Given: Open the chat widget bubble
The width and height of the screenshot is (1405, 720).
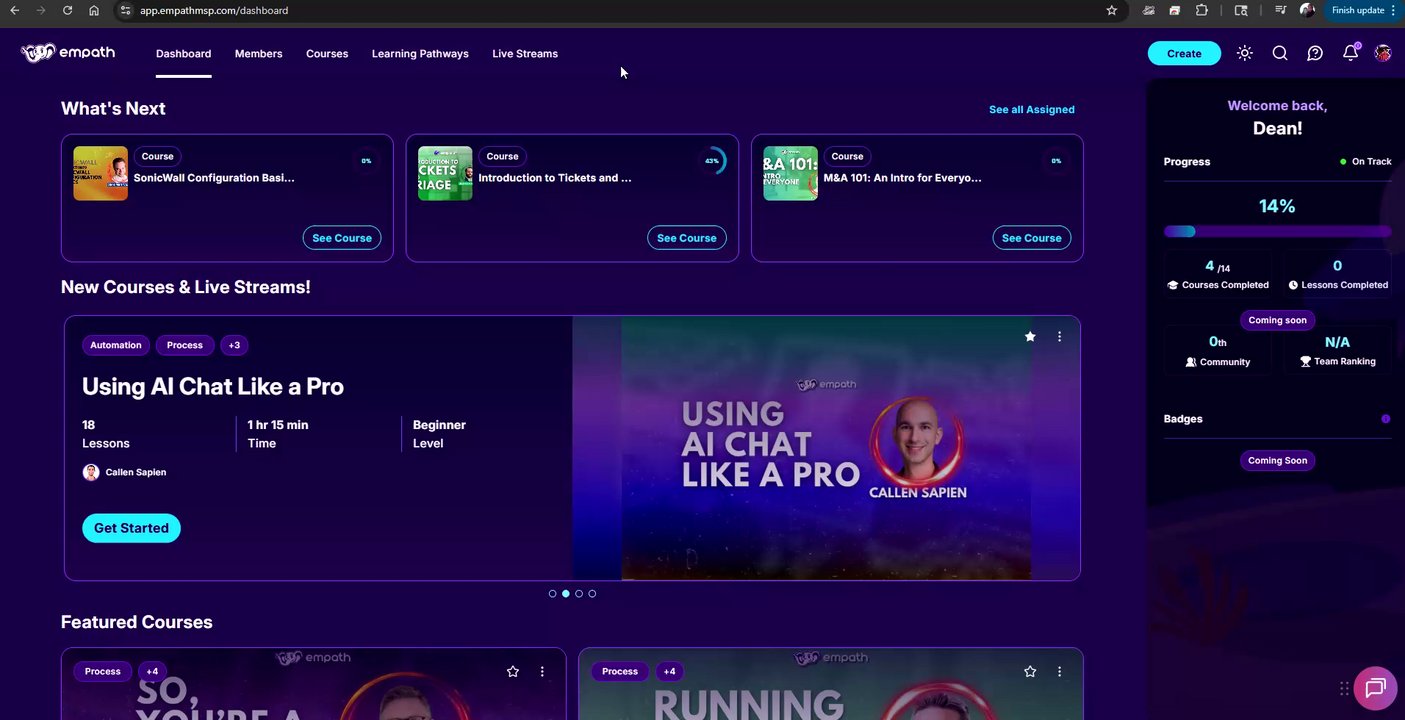Looking at the screenshot, I should click(1375, 688).
